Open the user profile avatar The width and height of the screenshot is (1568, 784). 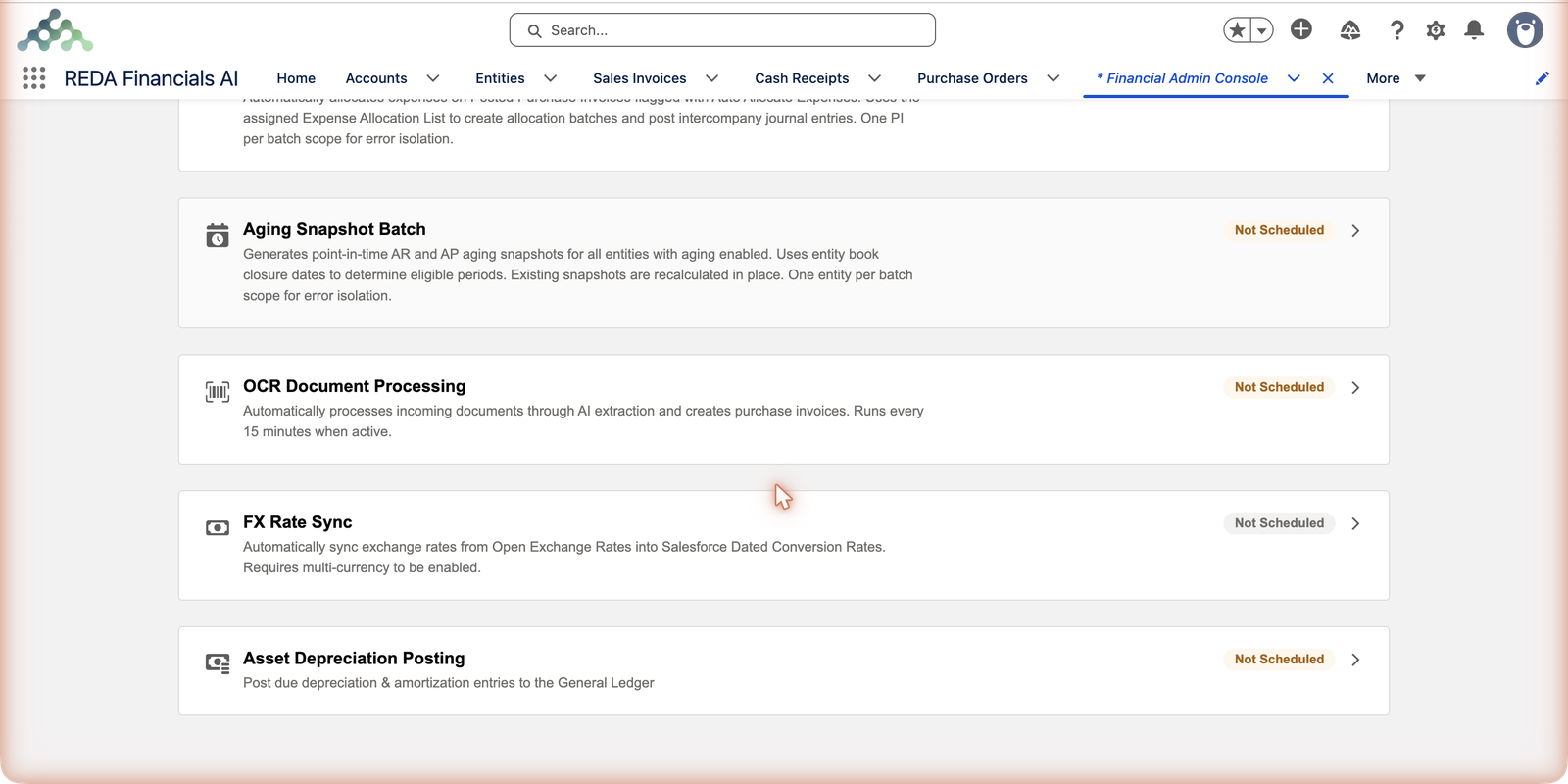1525,30
